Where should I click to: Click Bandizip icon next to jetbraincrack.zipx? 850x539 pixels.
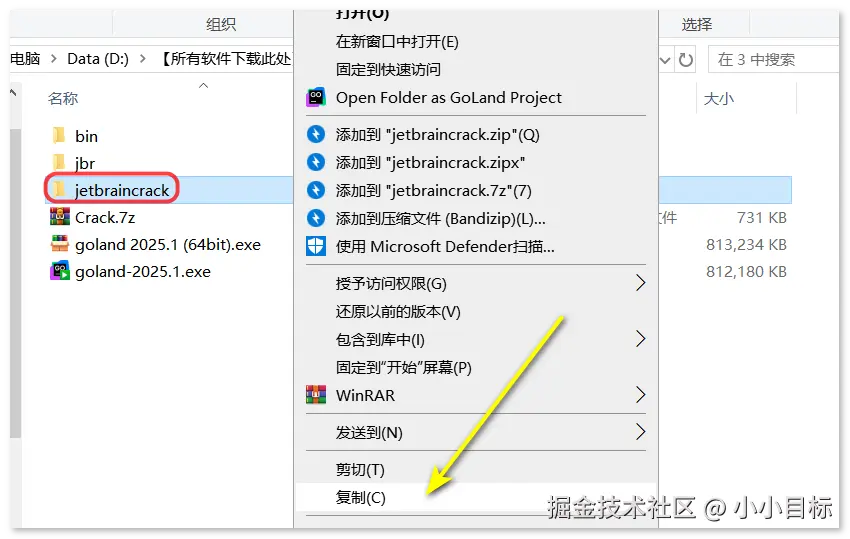315,162
